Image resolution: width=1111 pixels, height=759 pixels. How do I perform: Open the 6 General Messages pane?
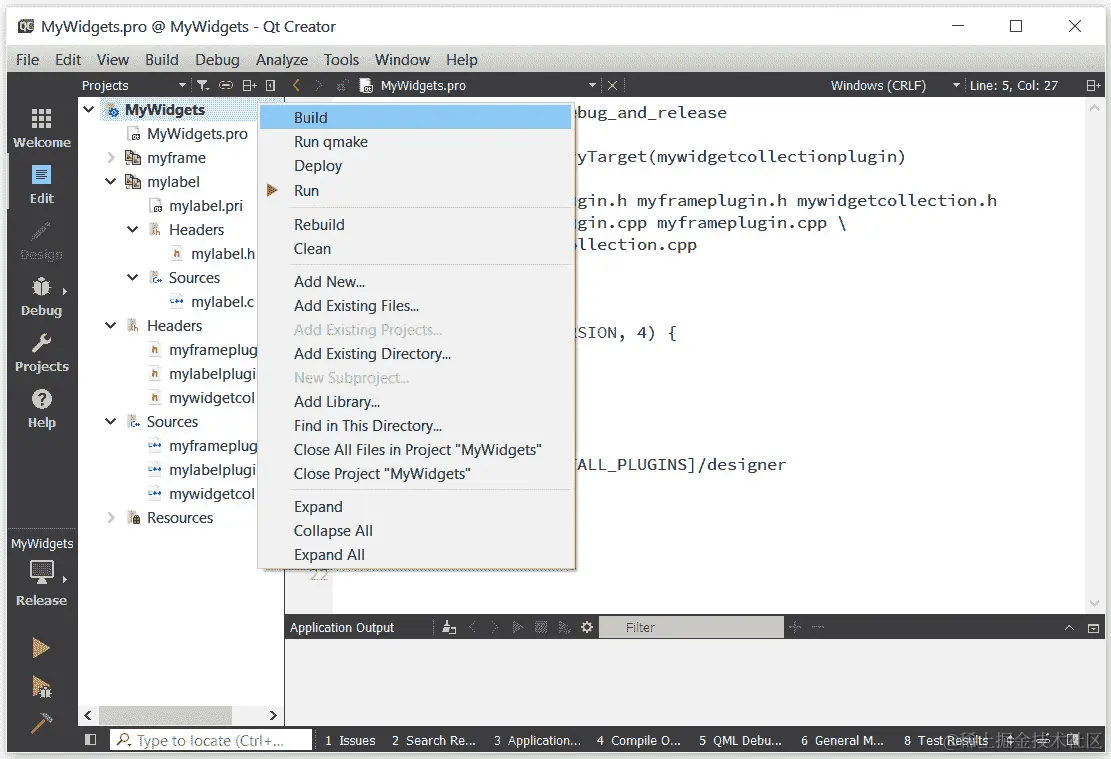[842, 740]
